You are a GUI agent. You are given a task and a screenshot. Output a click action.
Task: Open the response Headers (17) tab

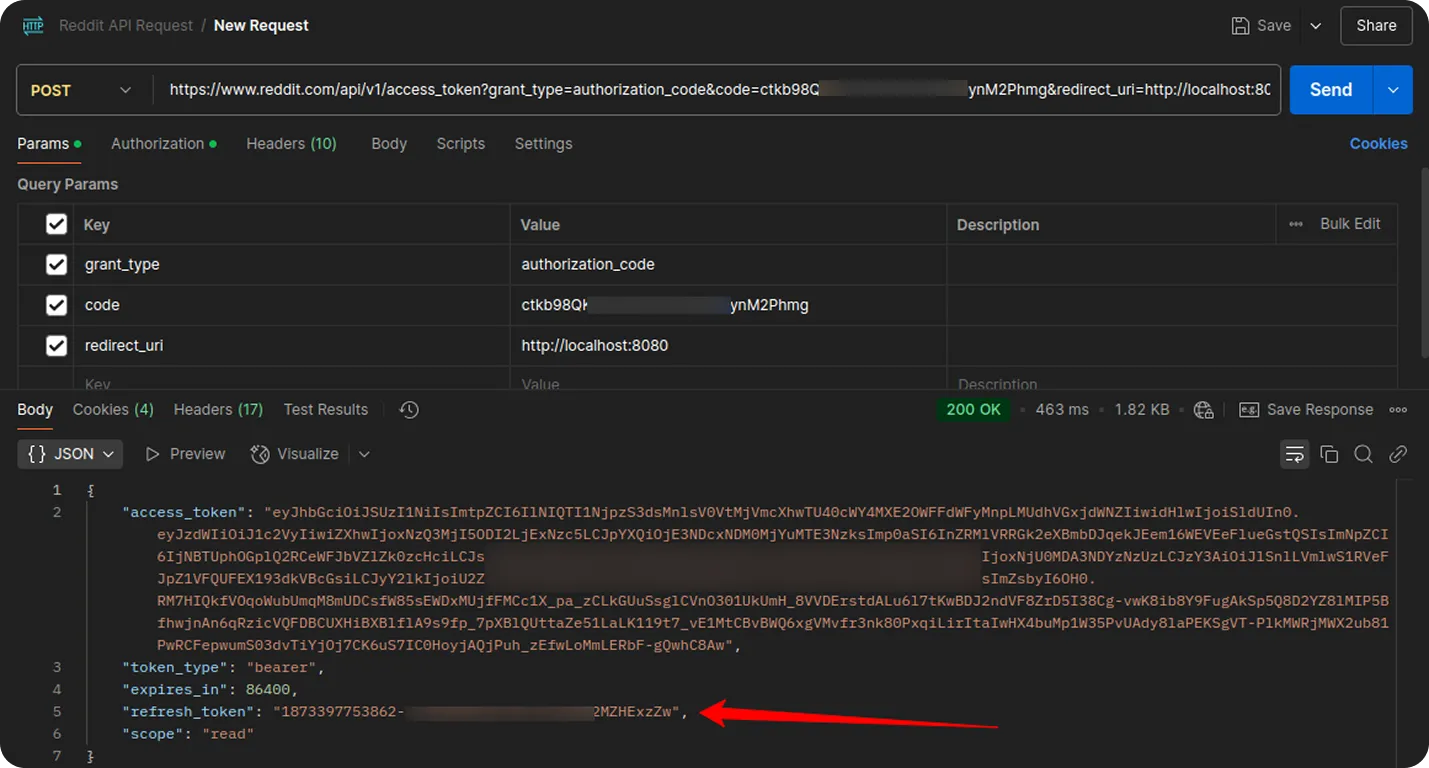(218, 410)
